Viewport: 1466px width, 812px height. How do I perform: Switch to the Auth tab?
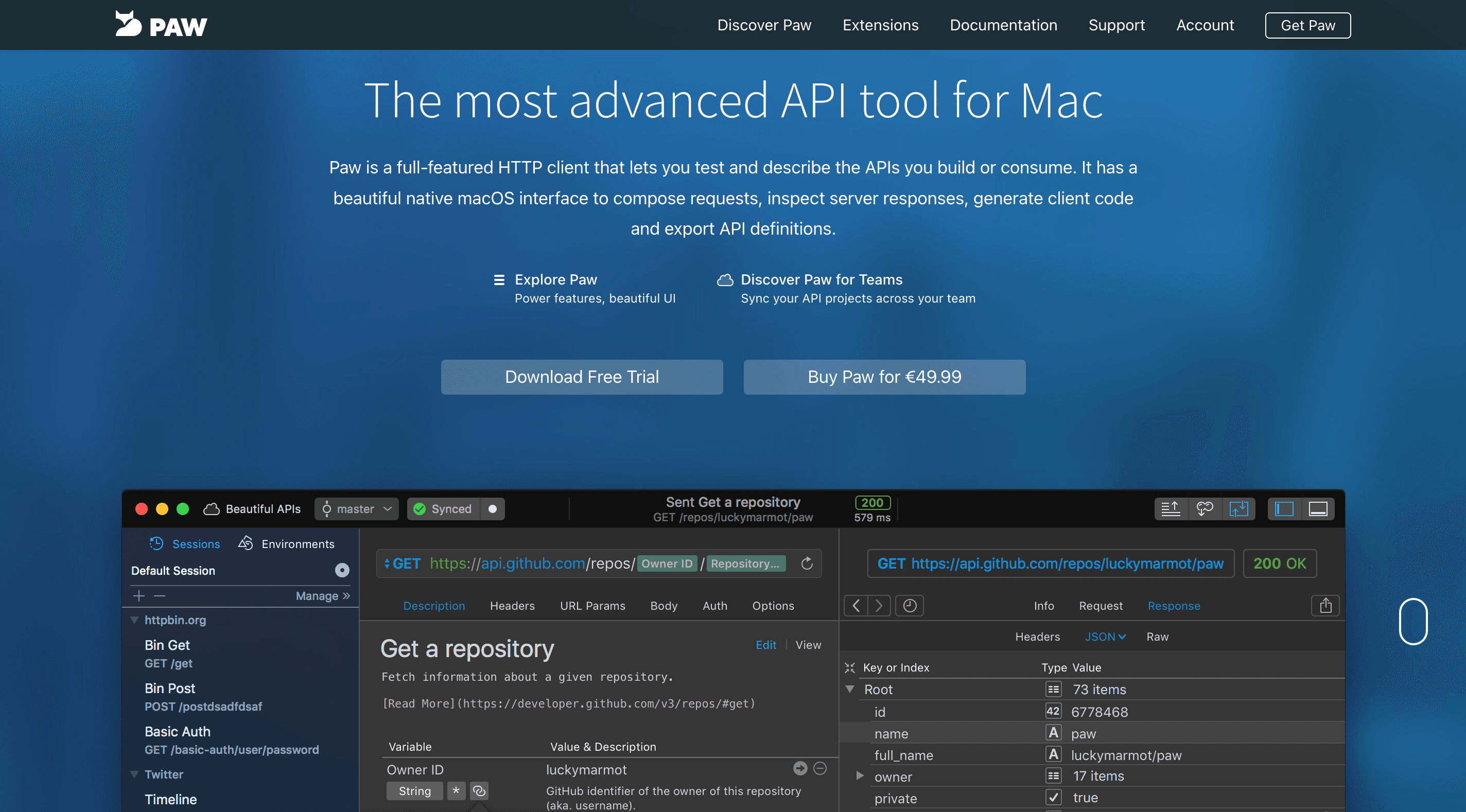coord(715,606)
